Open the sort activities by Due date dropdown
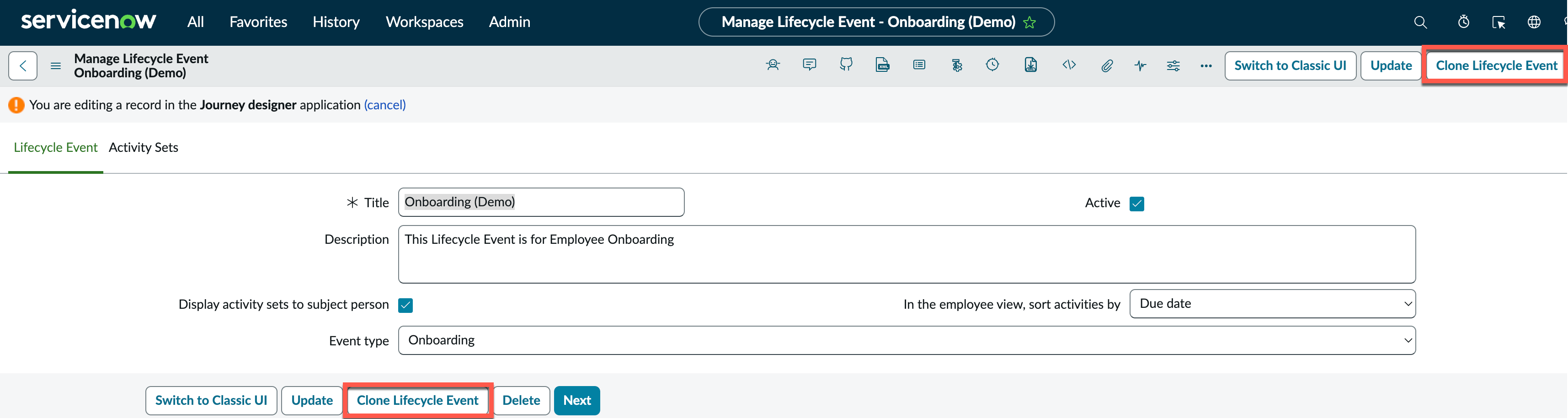This screenshot has width=1568, height=419. tap(1272, 303)
